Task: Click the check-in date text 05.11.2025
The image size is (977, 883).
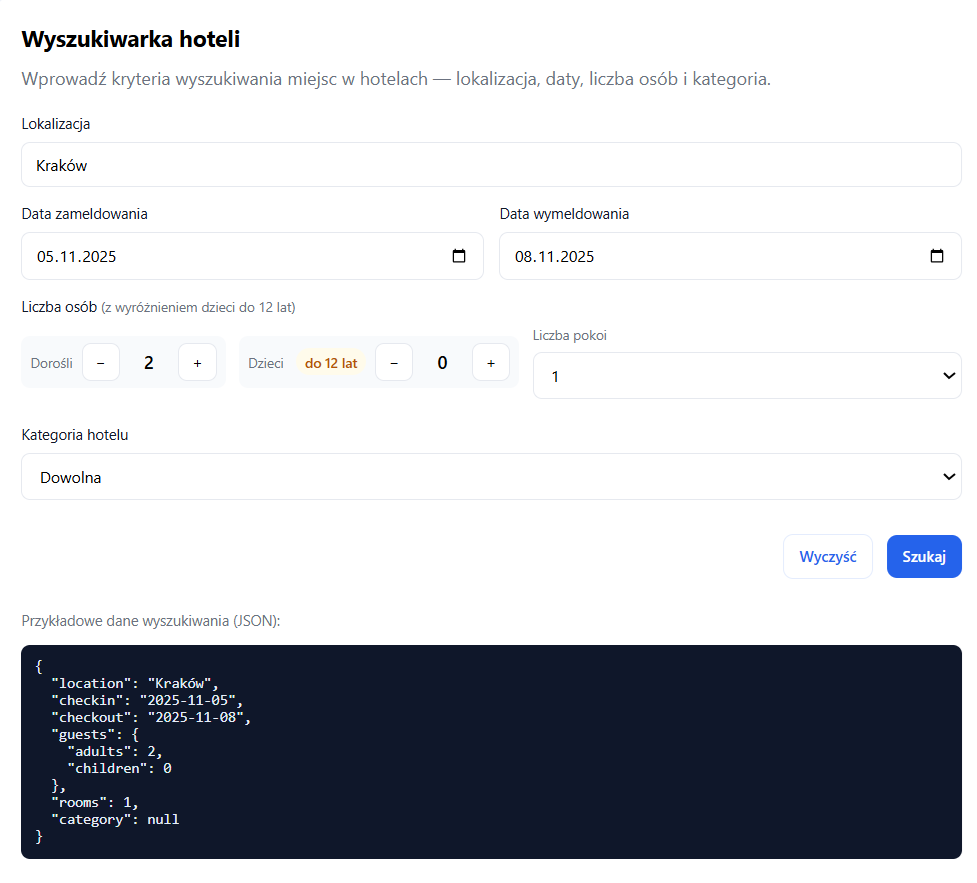Action: click(x=77, y=257)
